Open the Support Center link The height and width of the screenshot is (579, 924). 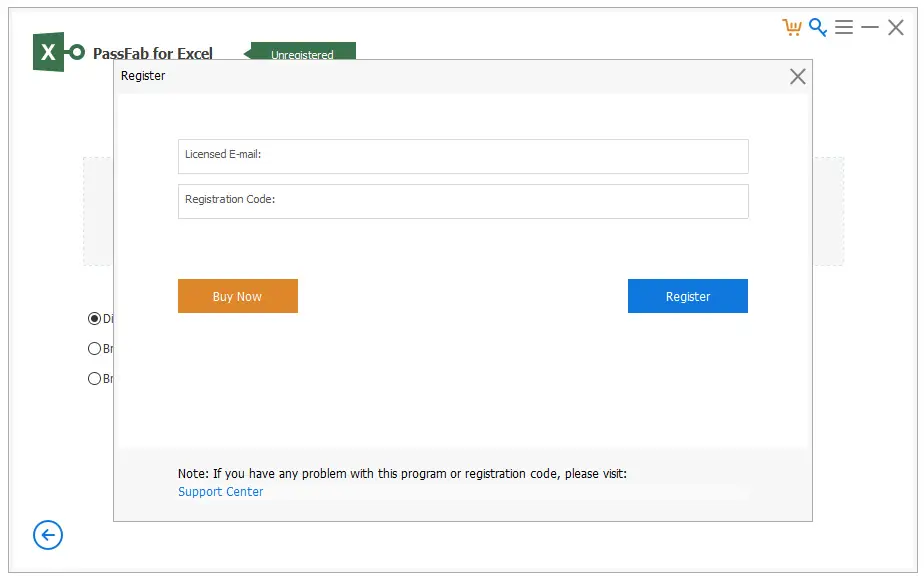tap(220, 491)
